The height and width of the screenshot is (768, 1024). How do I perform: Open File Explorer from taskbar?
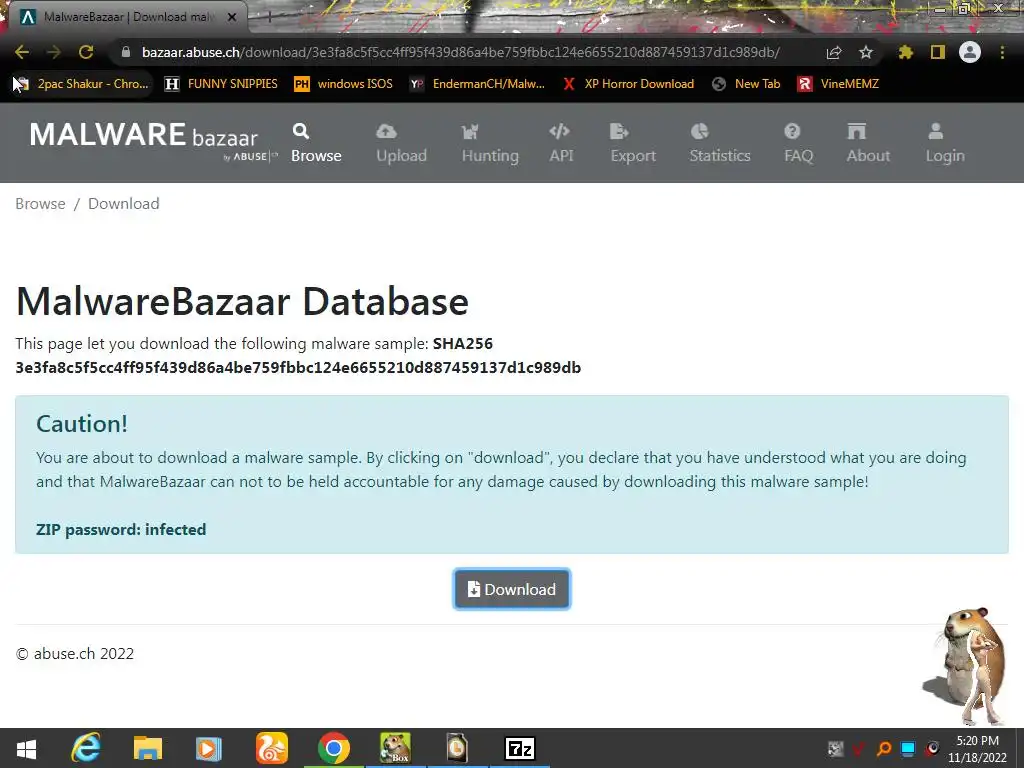[148, 748]
